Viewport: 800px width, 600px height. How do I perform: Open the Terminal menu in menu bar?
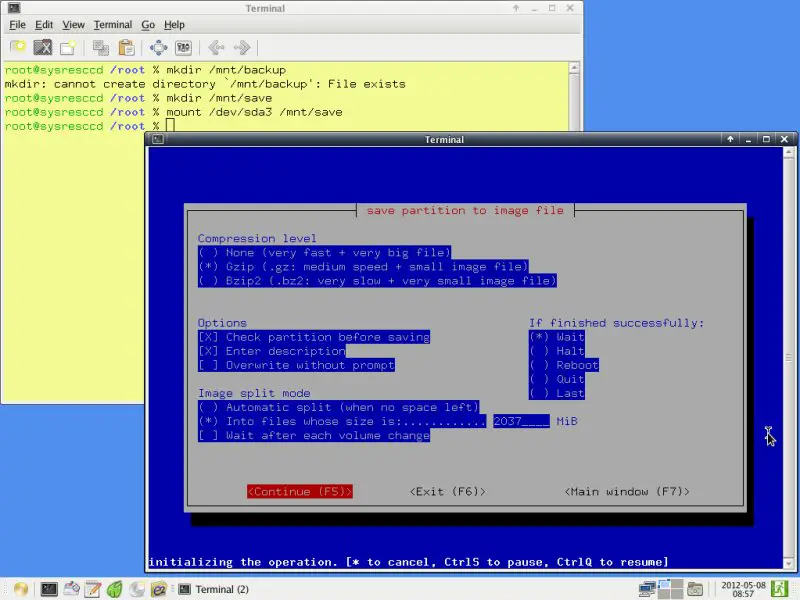click(x=112, y=24)
